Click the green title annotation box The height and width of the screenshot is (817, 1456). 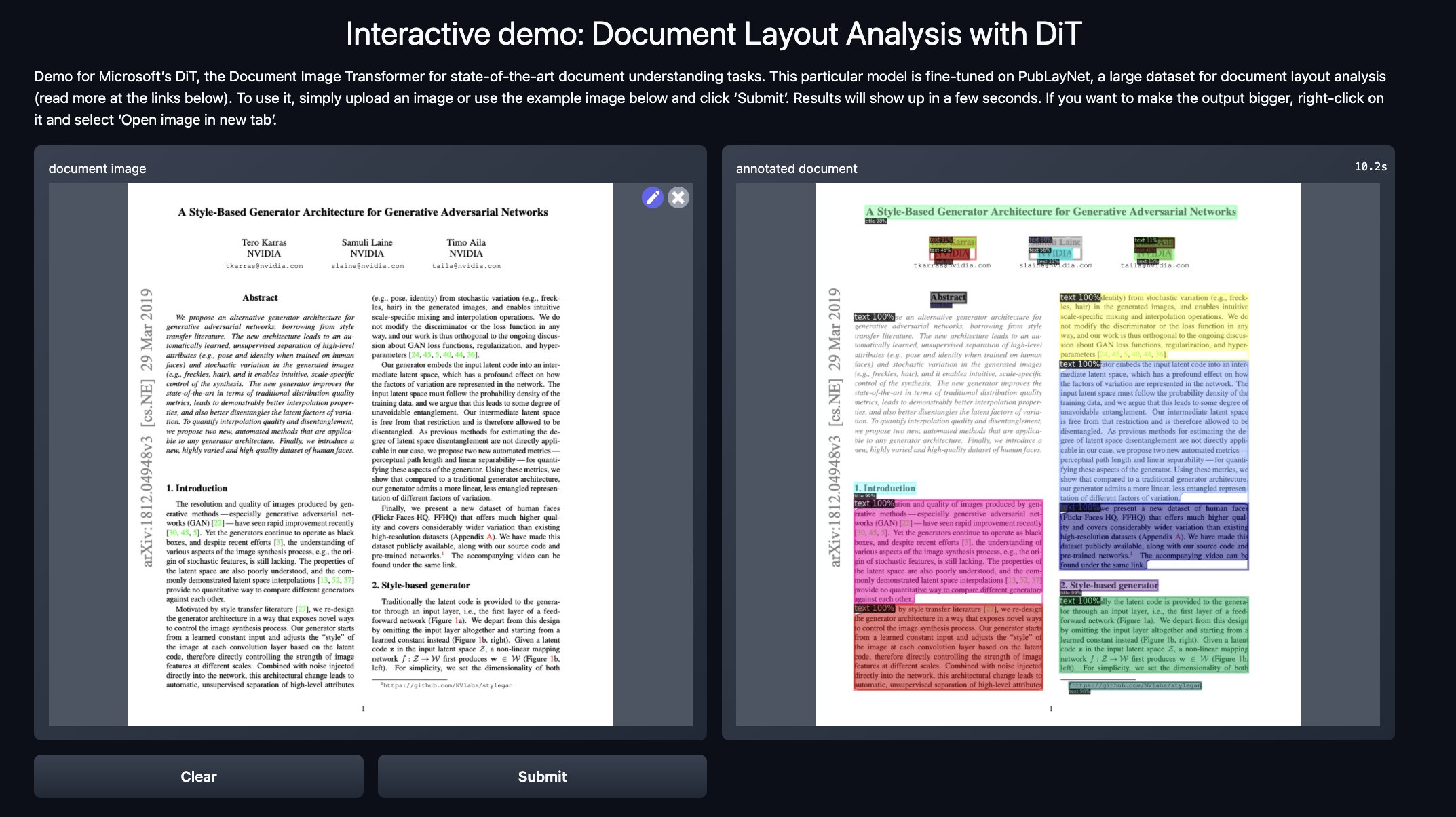click(1052, 211)
